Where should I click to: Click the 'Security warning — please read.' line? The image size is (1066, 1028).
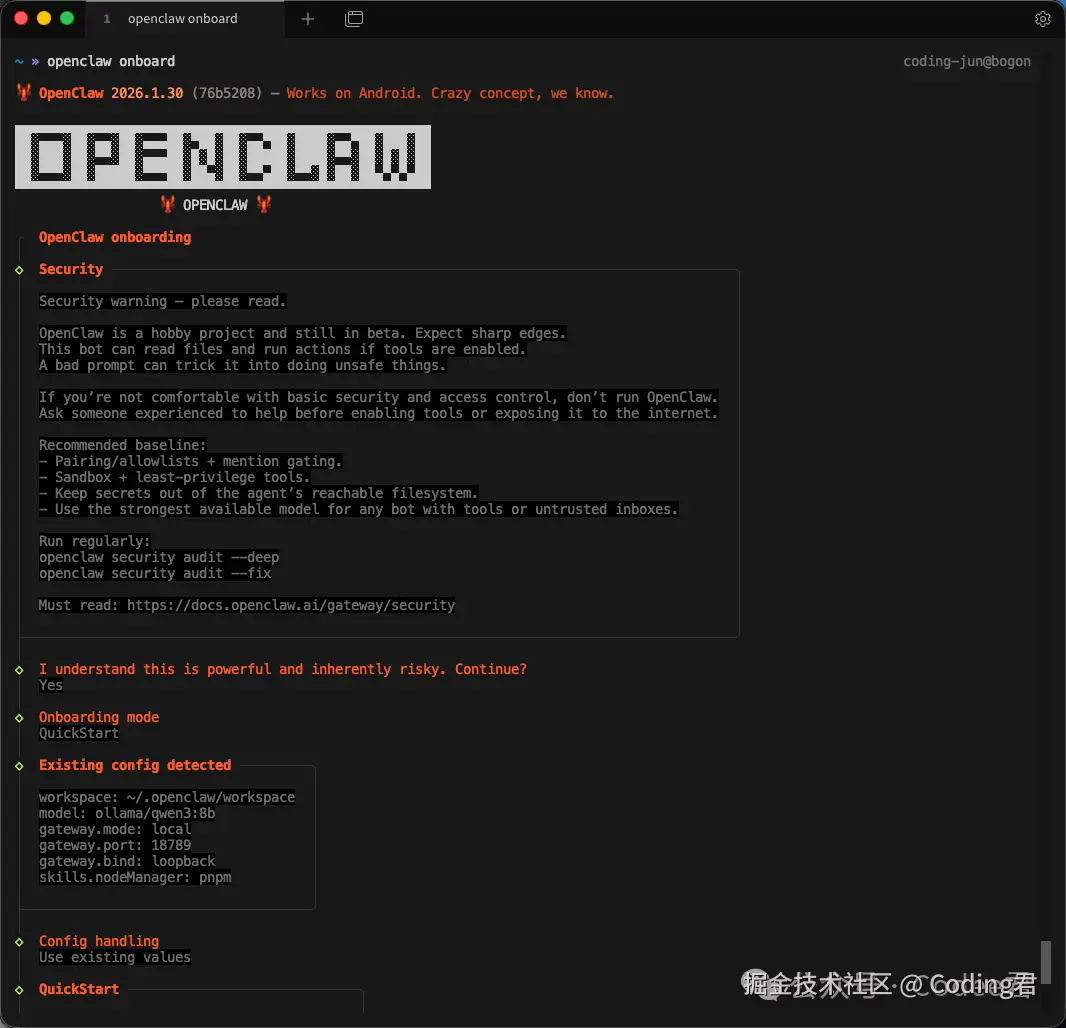coord(162,301)
